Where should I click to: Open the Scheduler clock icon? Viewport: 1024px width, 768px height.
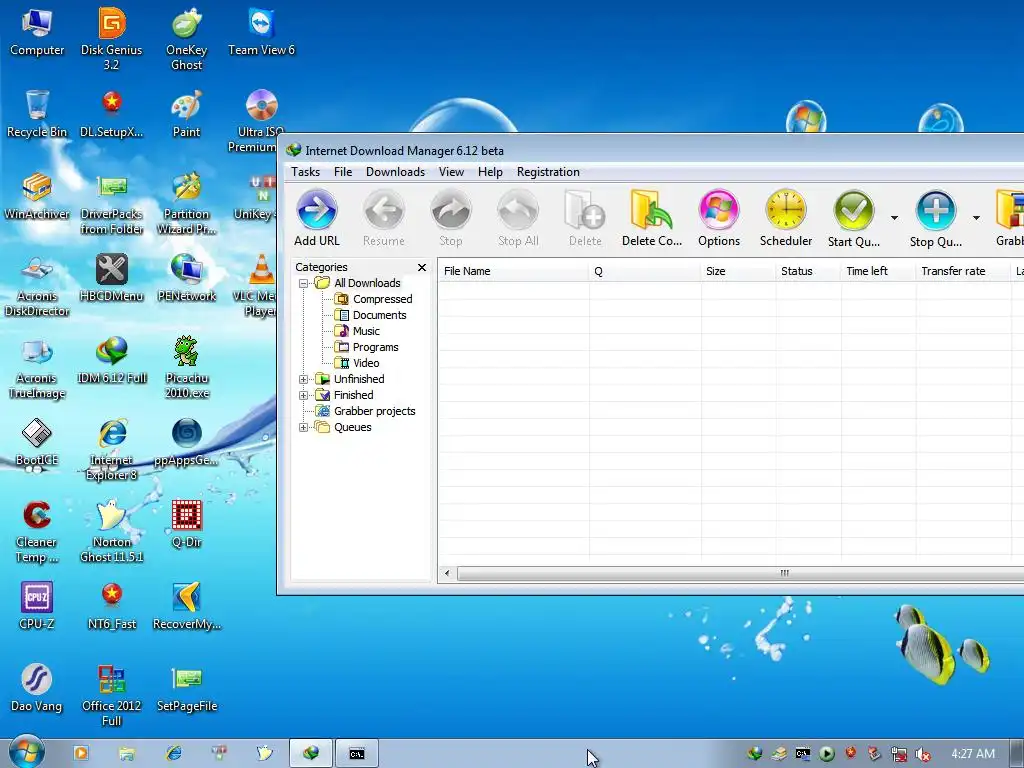tap(786, 210)
